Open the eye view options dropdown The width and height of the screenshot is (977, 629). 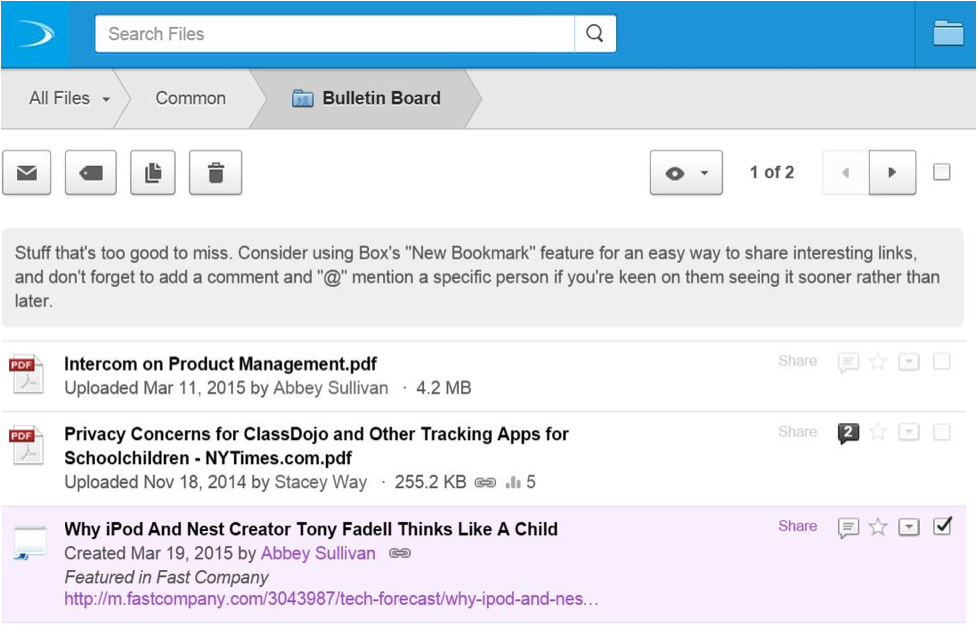(x=685, y=173)
